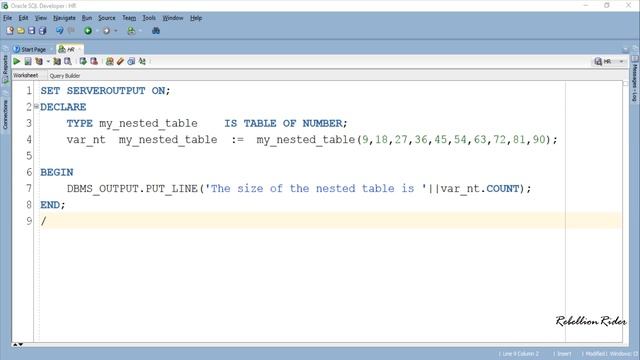Viewport: 640px width, 360px height.
Task: Open the tab list dropdown right of the tab bar
Action: pos(625,49)
